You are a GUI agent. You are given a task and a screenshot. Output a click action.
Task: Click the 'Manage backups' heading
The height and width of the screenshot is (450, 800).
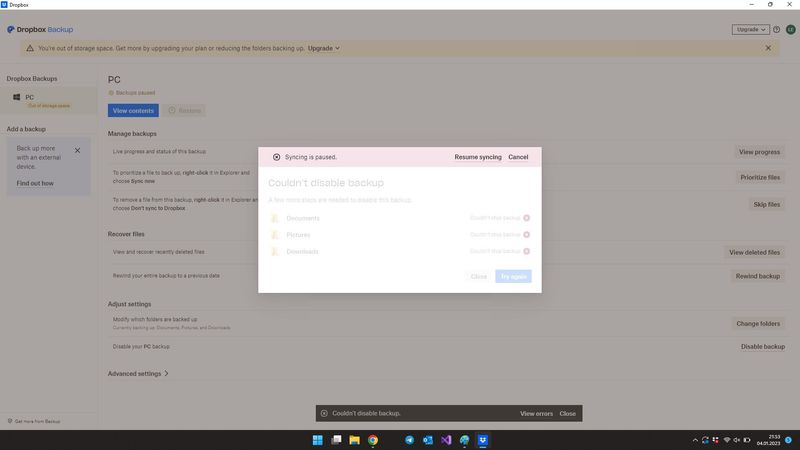tap(132, 134)
